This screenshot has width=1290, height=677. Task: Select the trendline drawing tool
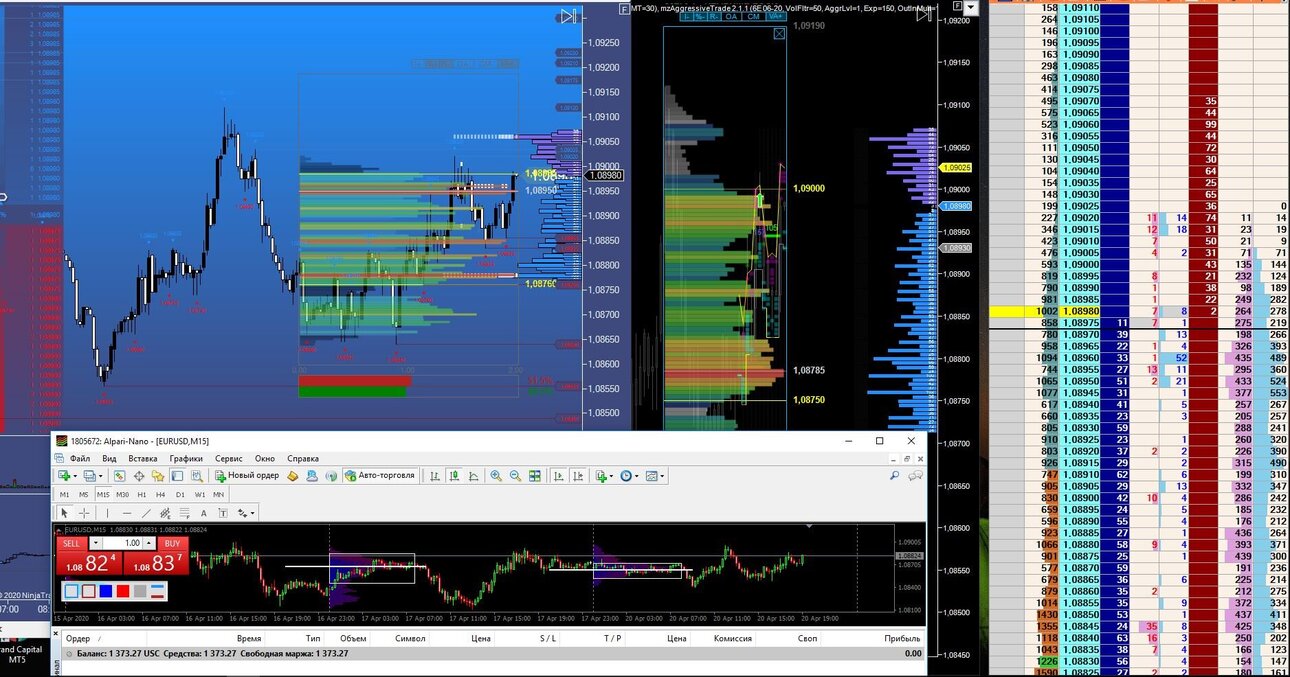146,513
